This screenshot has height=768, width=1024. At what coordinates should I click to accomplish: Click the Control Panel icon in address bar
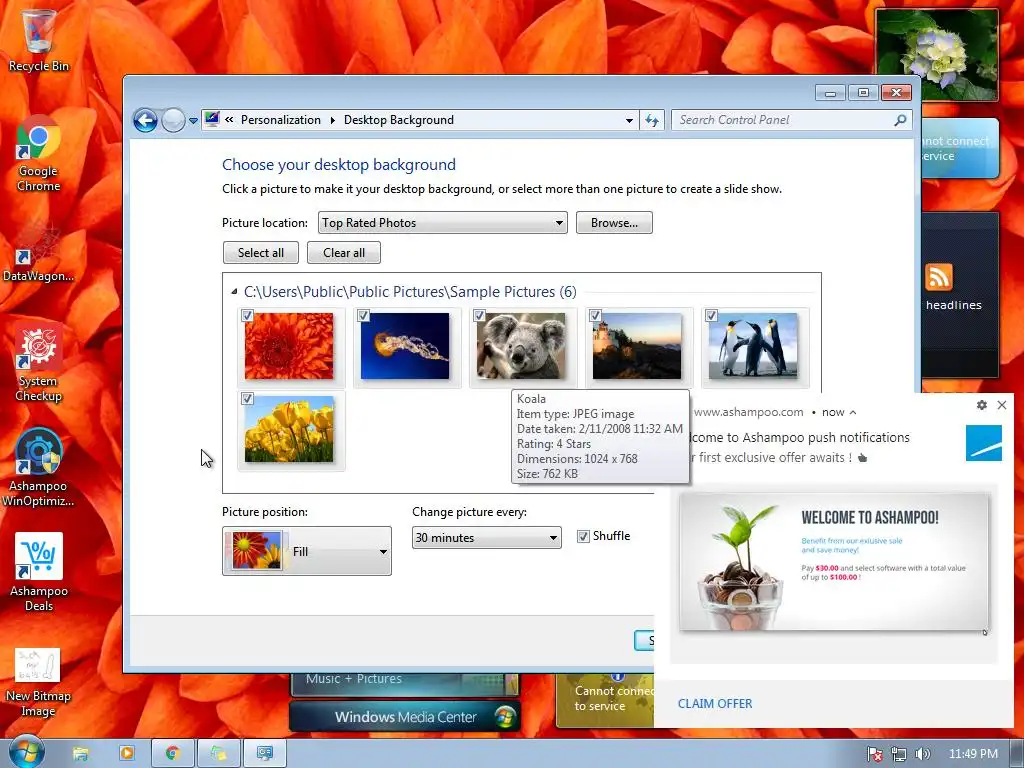[212, 120]
